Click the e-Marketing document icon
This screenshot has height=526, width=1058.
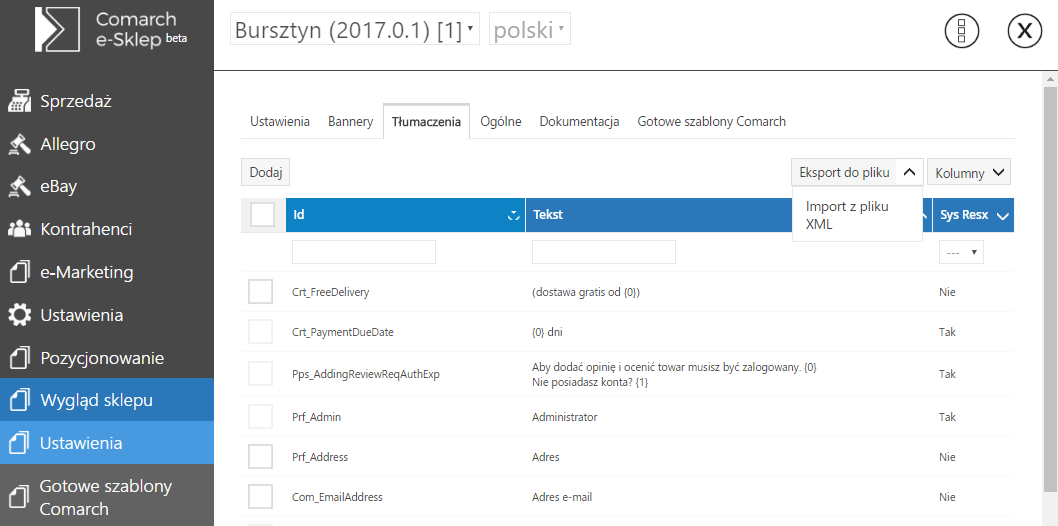[x=20, y=272]
